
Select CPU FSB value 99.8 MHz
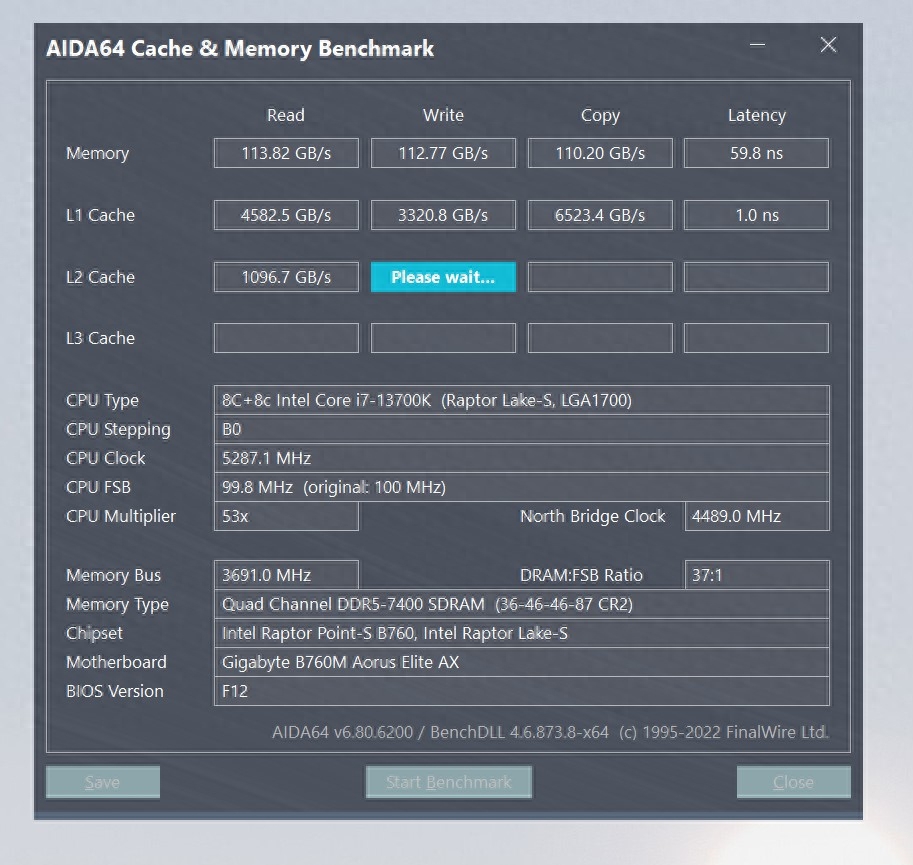522,487
